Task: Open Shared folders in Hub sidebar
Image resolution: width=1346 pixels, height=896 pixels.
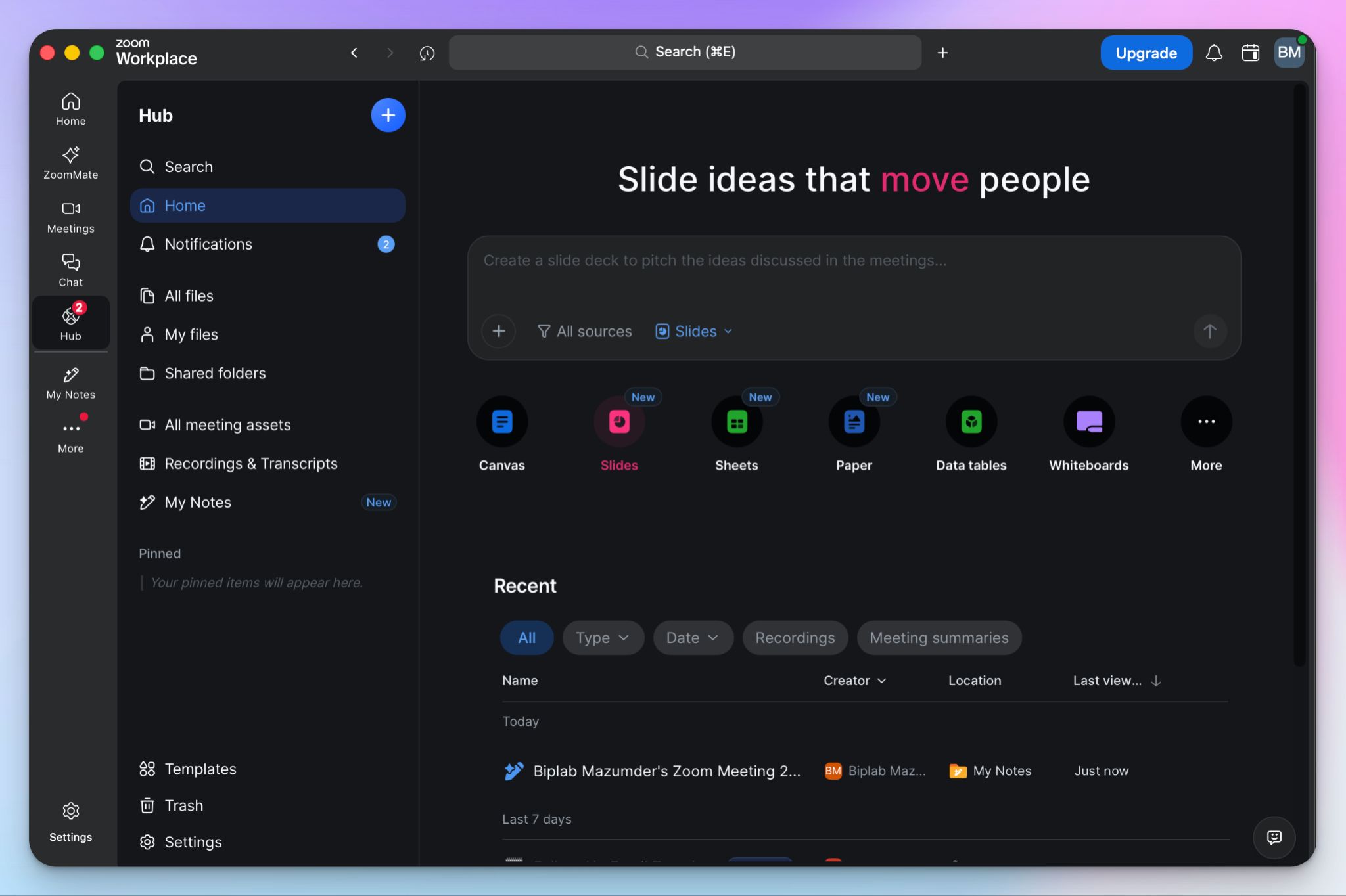Action: (267, 373)
